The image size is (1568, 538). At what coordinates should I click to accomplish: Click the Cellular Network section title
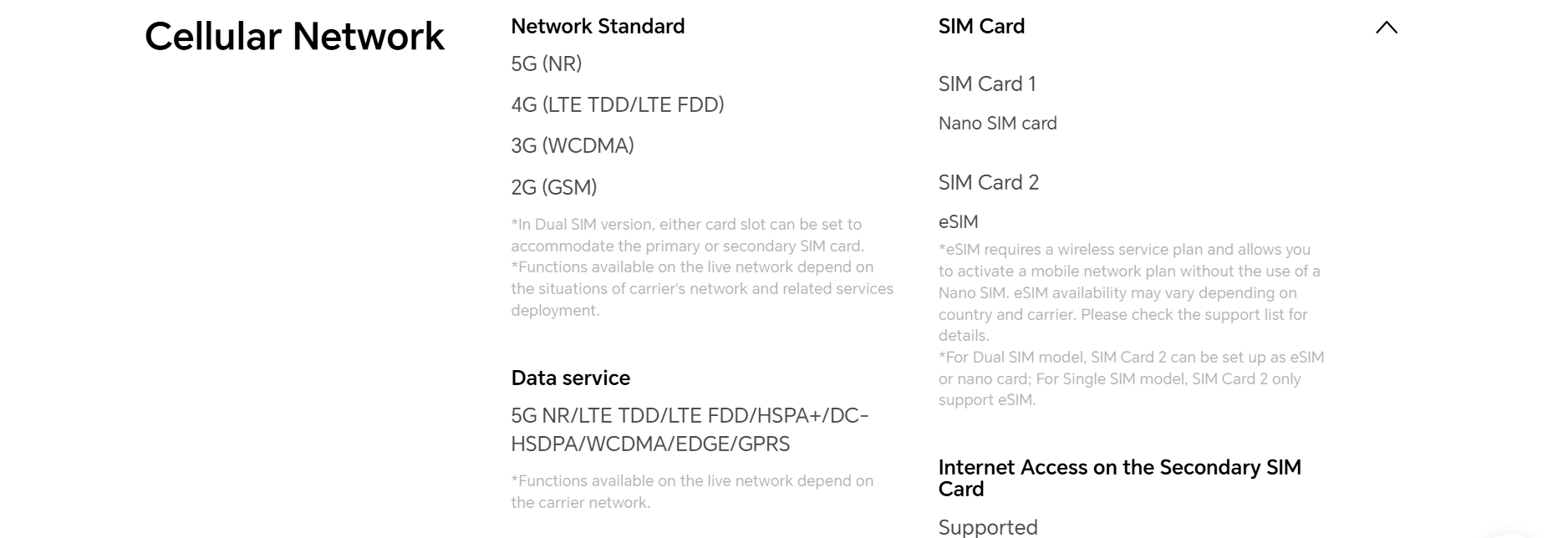pos(294,36)
